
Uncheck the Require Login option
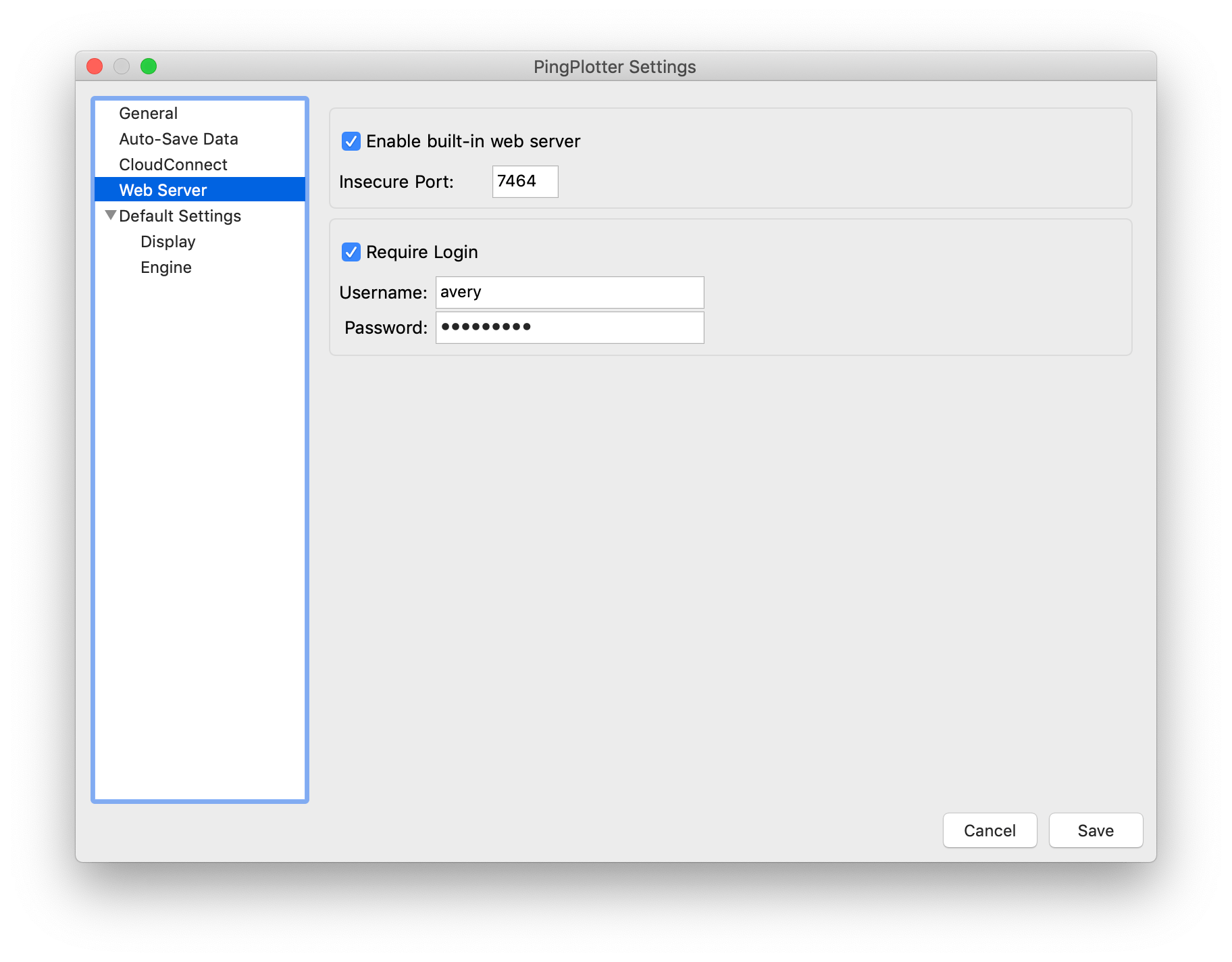351,252
